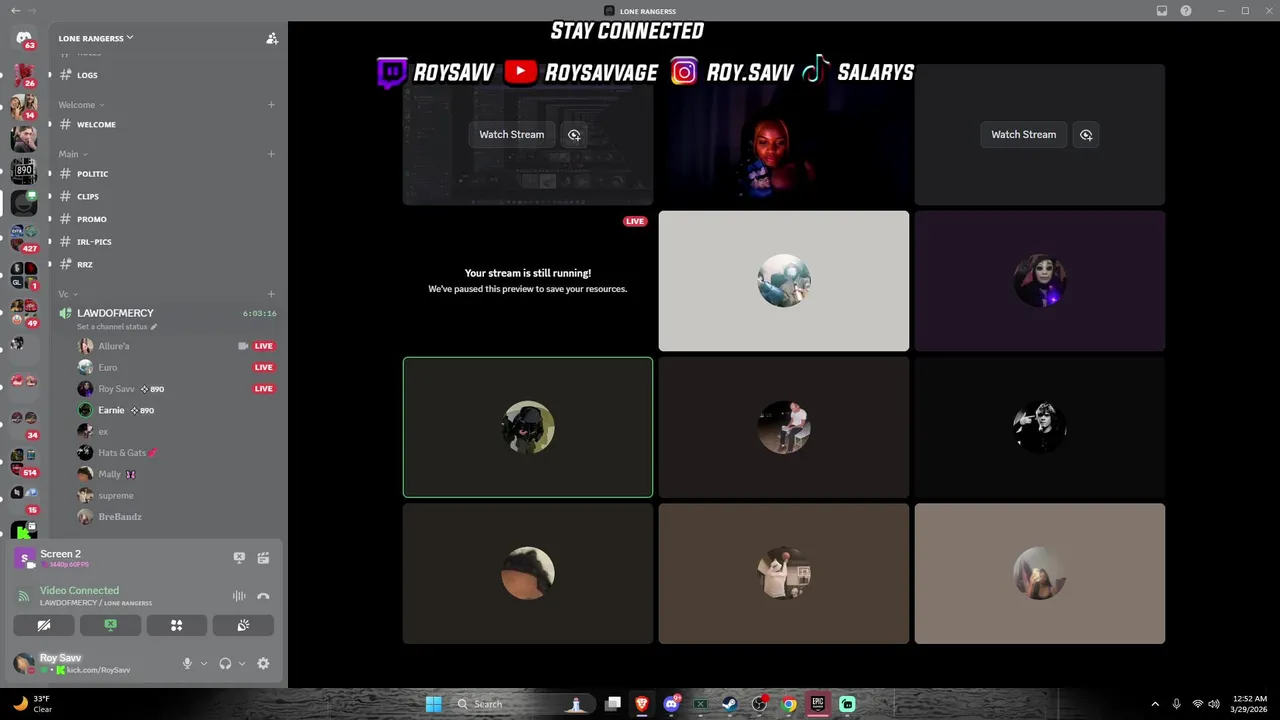Open stream clips icon next to Screen 2
The image size is (1280, 720).
pos(263,558)
